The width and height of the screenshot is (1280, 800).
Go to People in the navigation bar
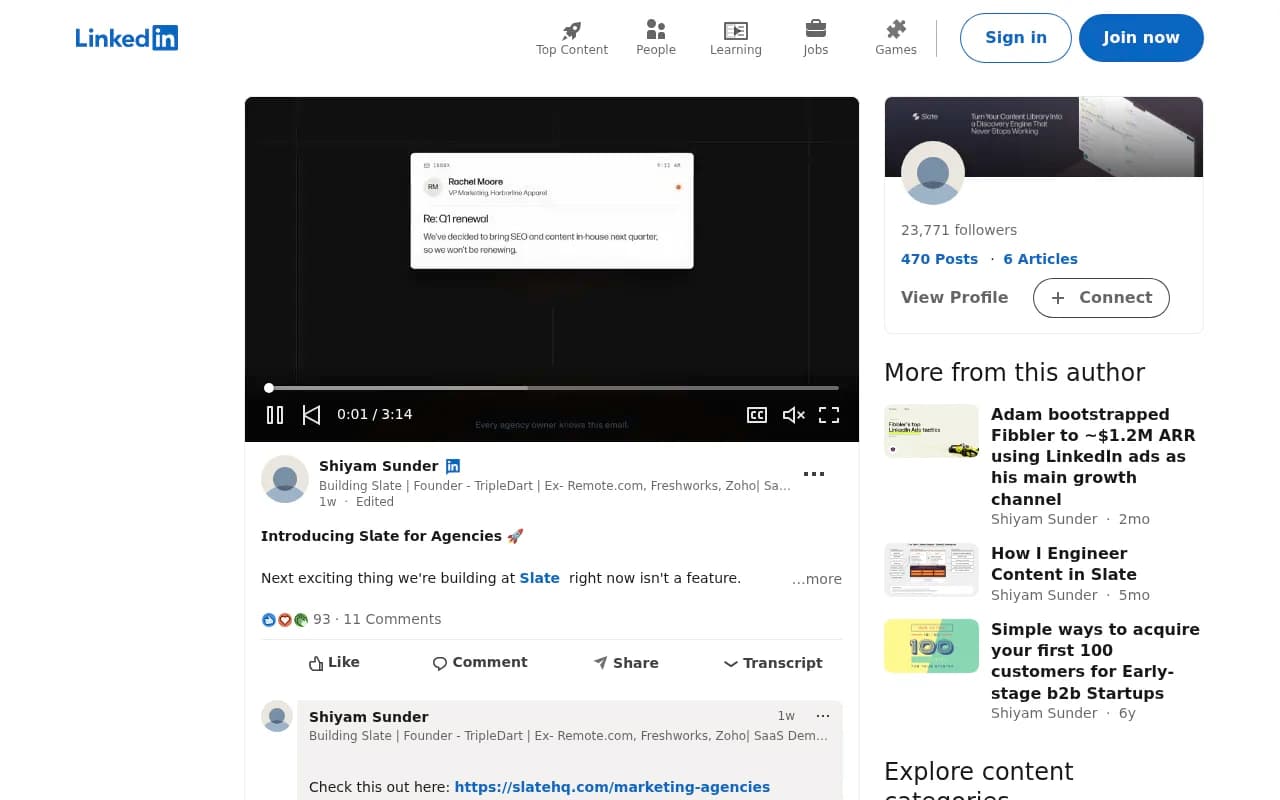click(x=656, y=39)
